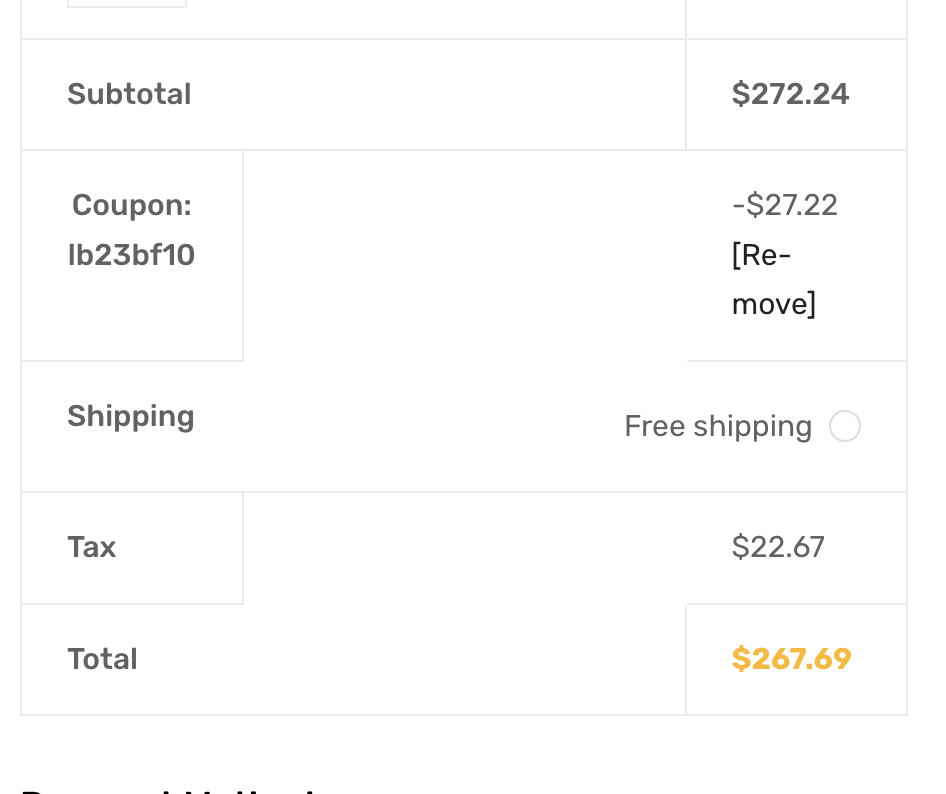Click the $22.67 tax amount
Screen dimensions: 946x794
click(778, 547)
